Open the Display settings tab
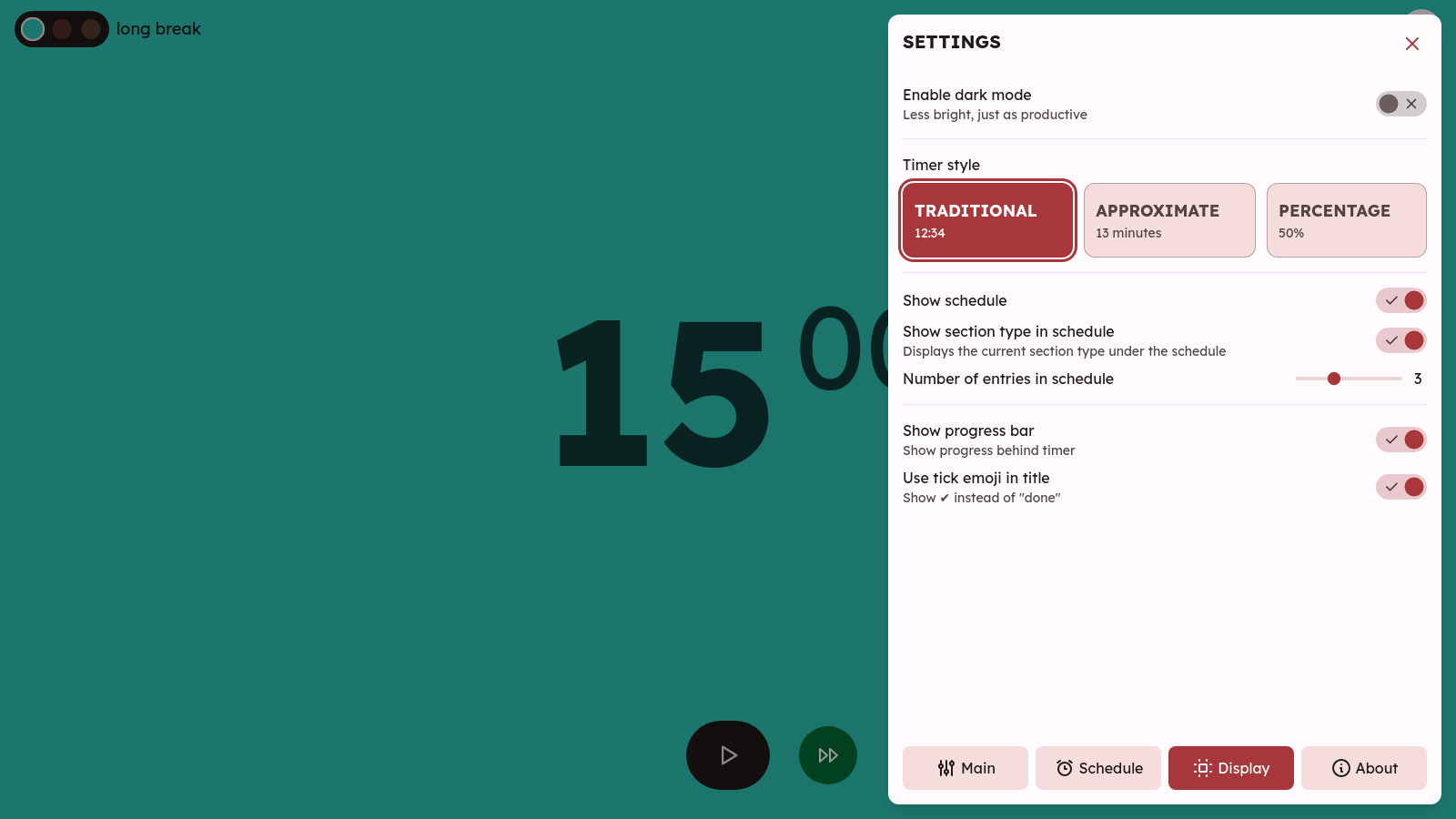The height and width of the screenshot is (819, 1456). coord(1231,768)
